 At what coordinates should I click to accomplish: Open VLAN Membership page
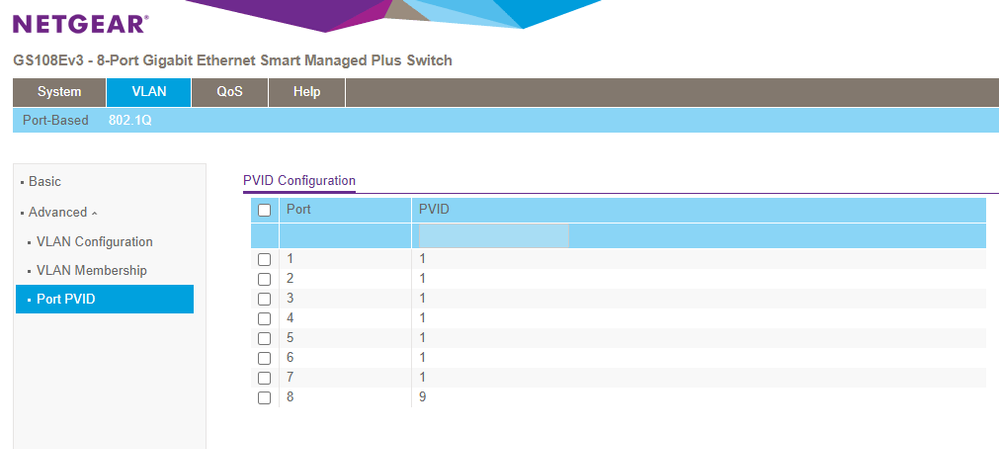point(92,271)
